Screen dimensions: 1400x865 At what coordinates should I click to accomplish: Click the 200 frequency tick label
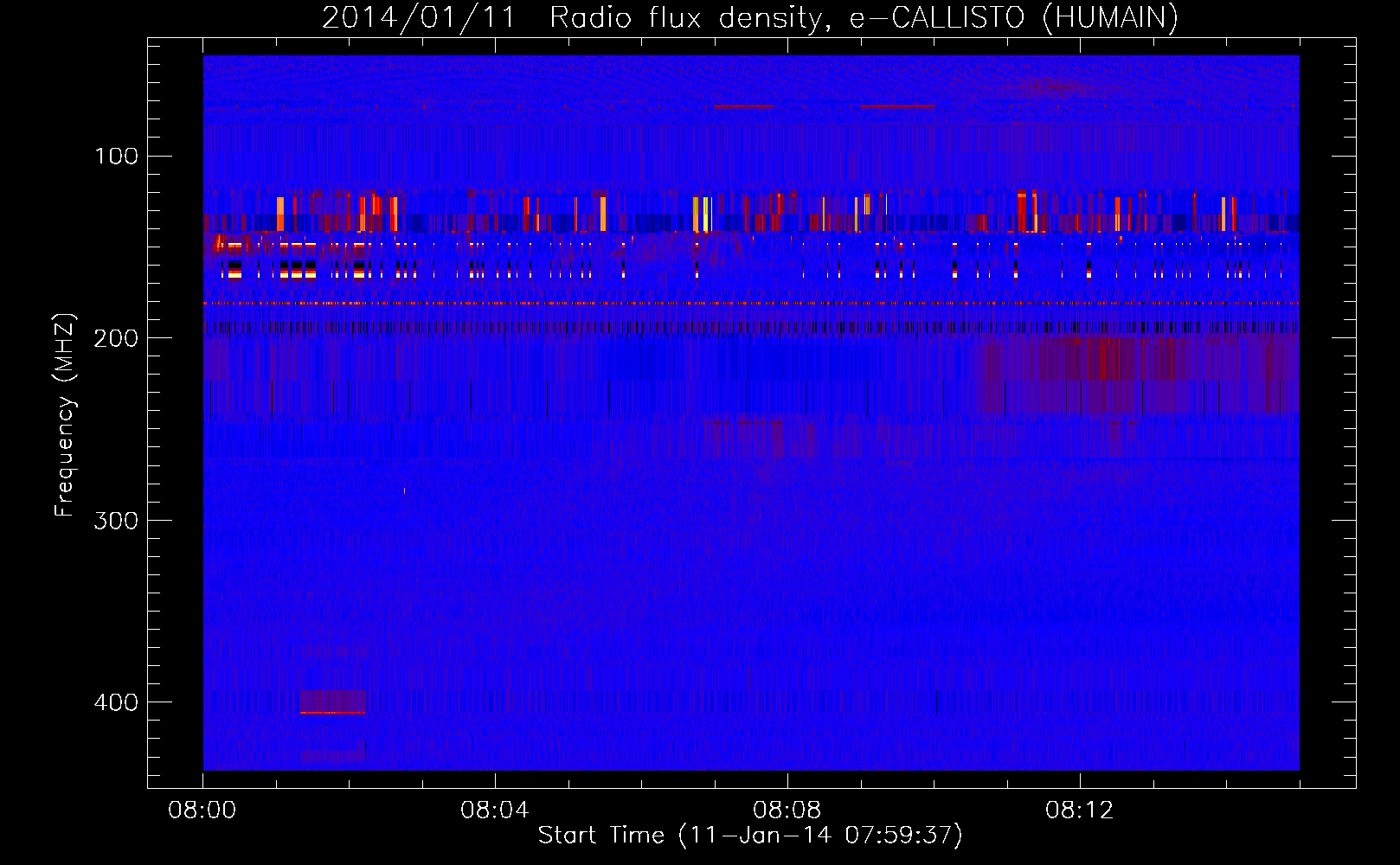(x=117, y=338)
